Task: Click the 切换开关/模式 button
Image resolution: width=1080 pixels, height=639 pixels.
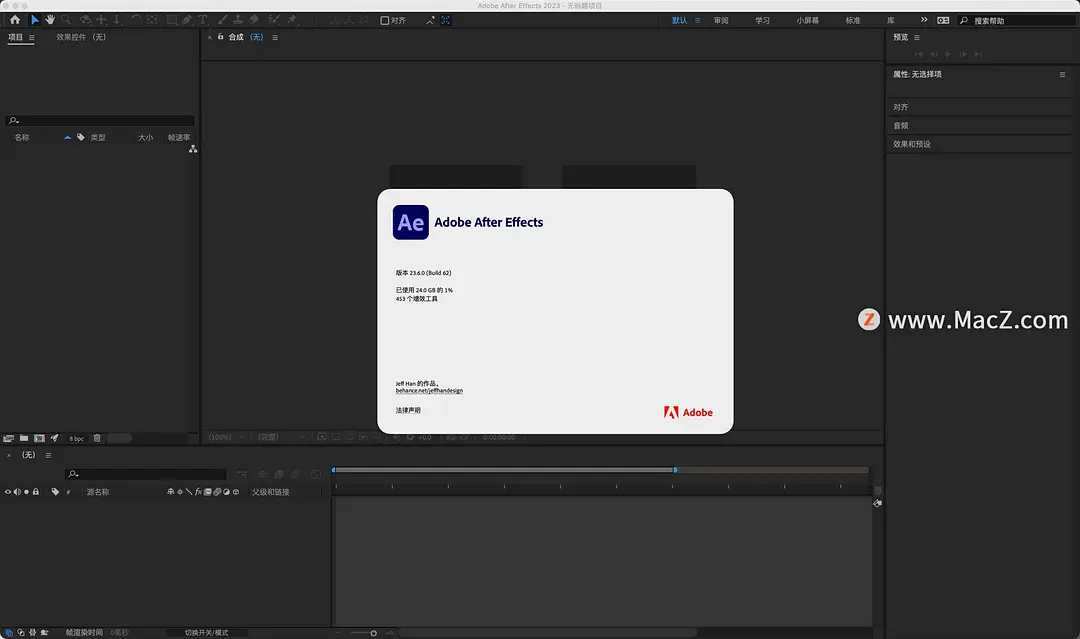Action: coord(206,633)
